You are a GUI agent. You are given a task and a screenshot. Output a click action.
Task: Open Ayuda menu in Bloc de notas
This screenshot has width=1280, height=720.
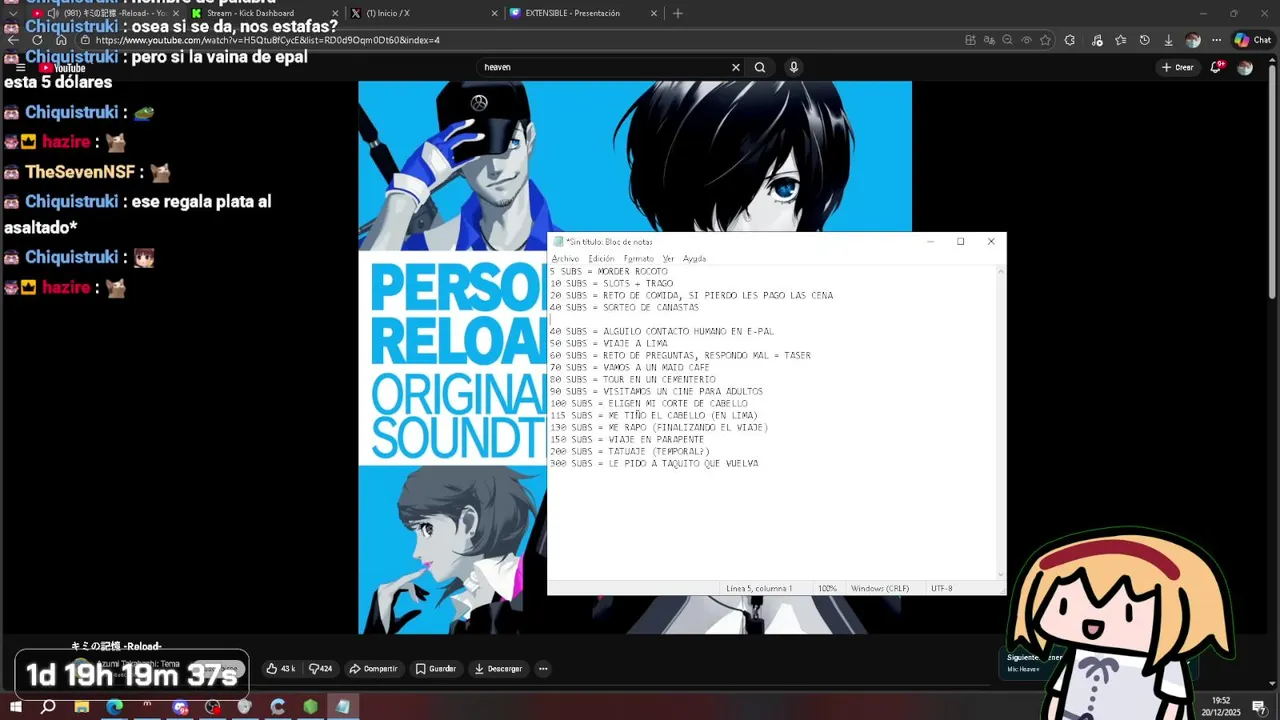tap(694, 258)
